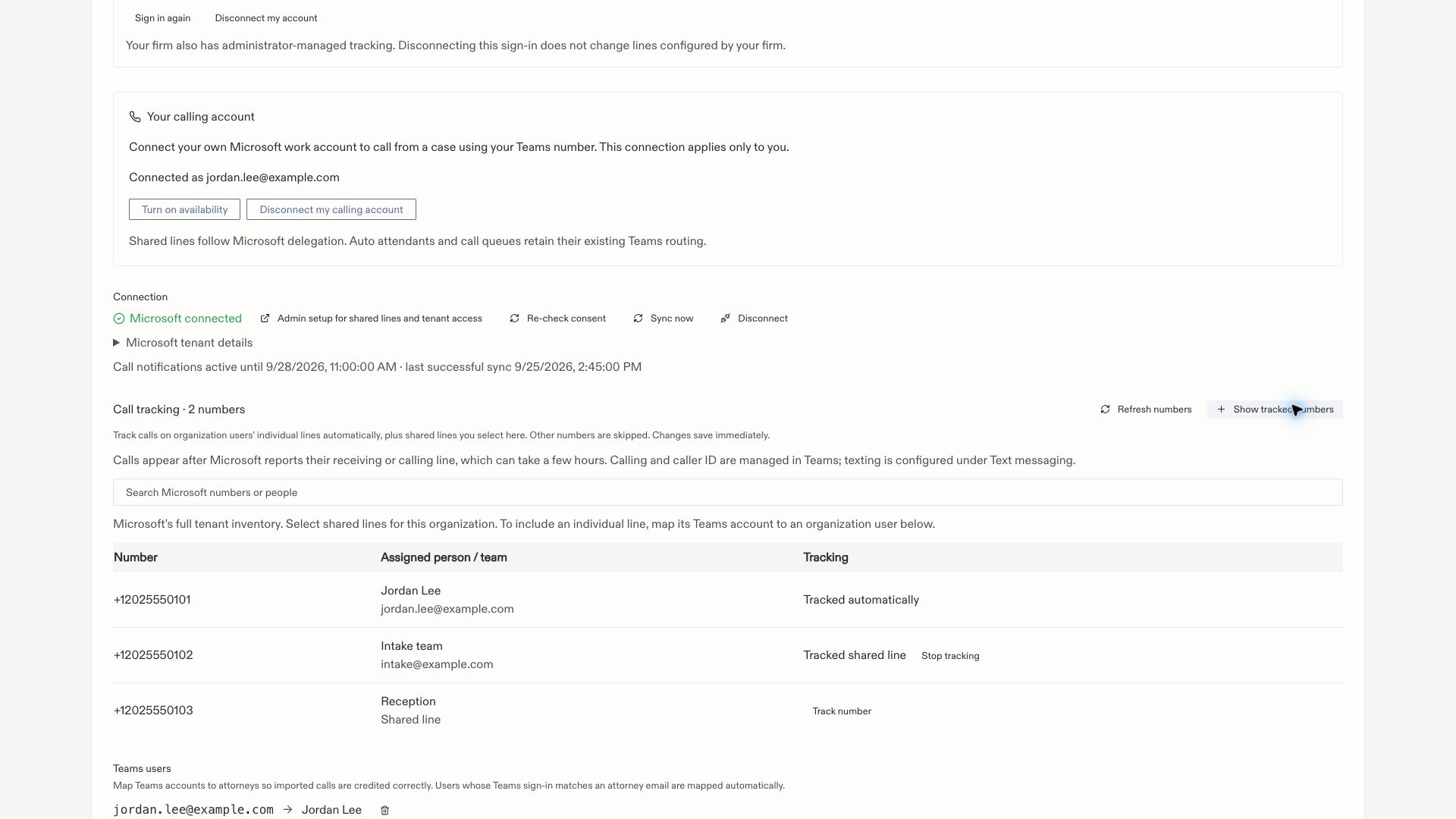The width and height of the screenshot is (1456, 819).
Task: Click Tracked shared line status
Action: tap(855, 655)
